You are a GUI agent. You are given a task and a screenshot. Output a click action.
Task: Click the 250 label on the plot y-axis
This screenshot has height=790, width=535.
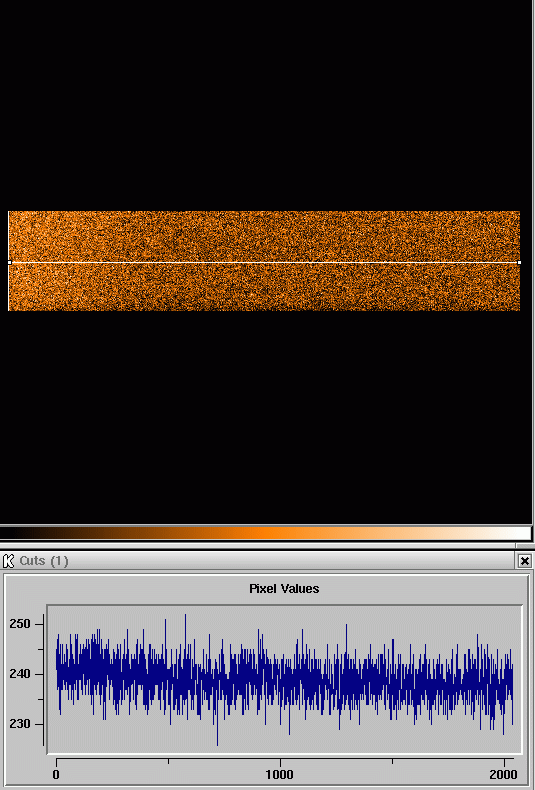tap(20, 624)
